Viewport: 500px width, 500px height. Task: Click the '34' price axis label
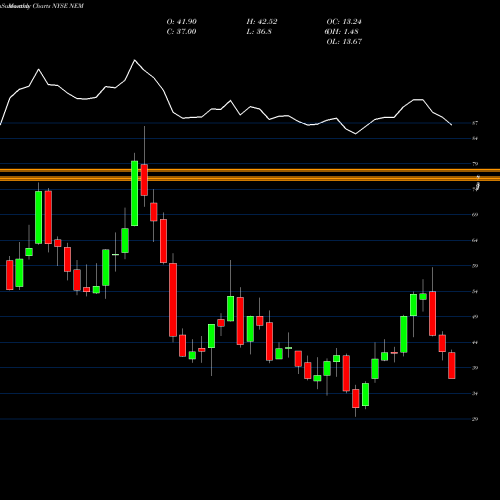click(x=475, y=394)
